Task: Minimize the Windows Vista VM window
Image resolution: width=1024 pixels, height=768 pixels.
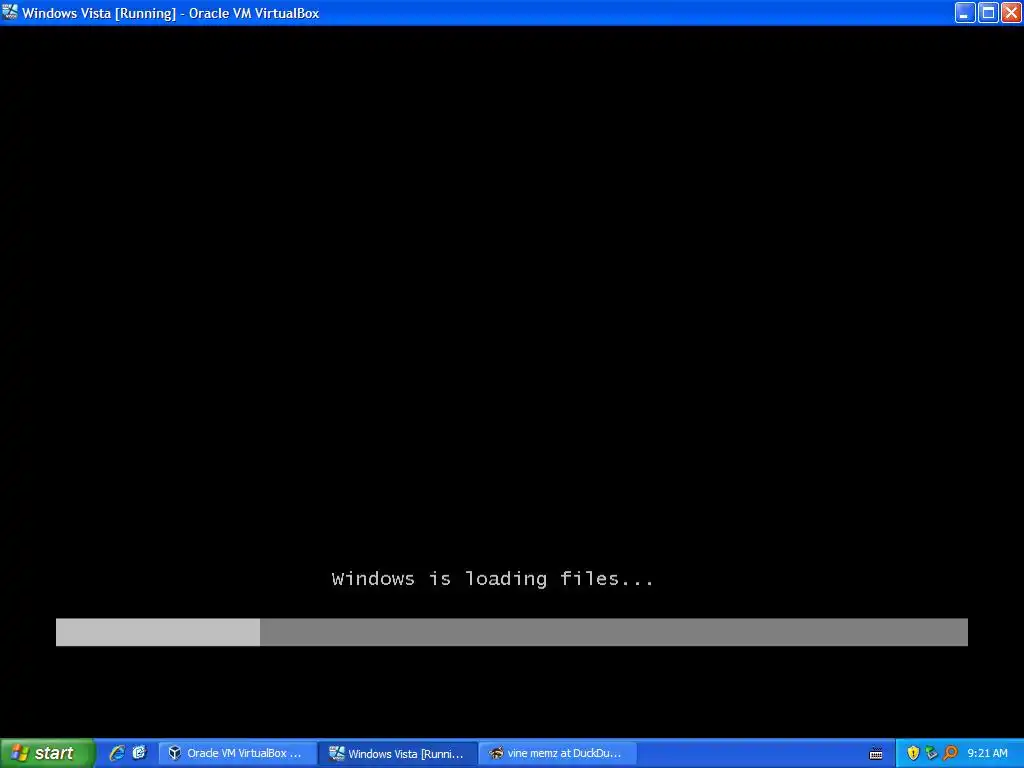Action: tap(965, 12)
